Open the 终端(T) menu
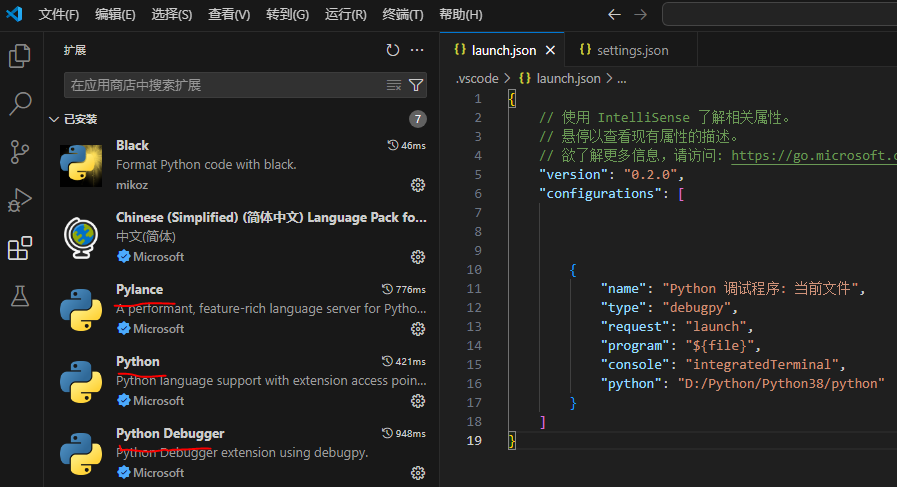 [403, 14]
